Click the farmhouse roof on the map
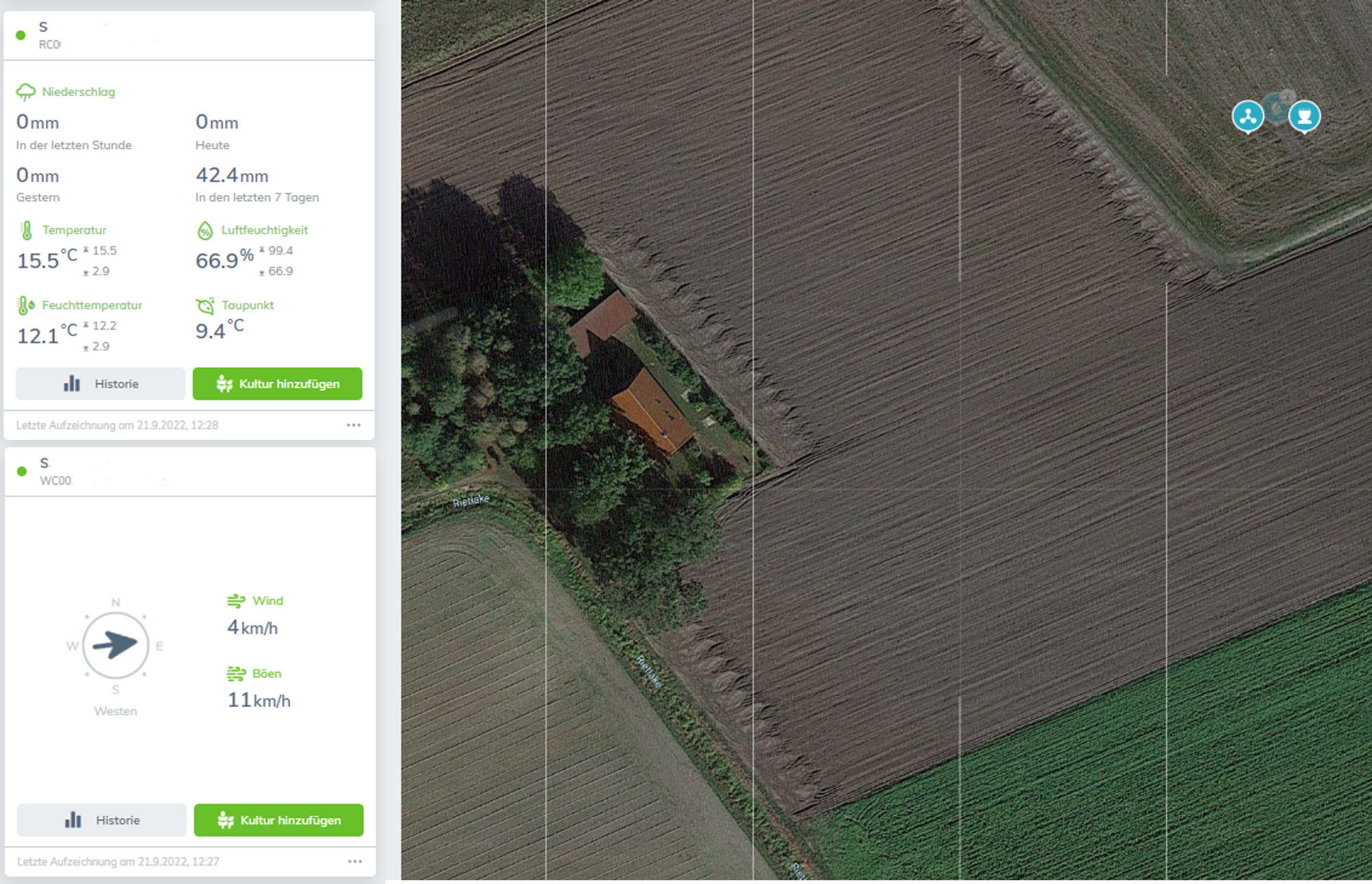 click(x=652, y=410)
